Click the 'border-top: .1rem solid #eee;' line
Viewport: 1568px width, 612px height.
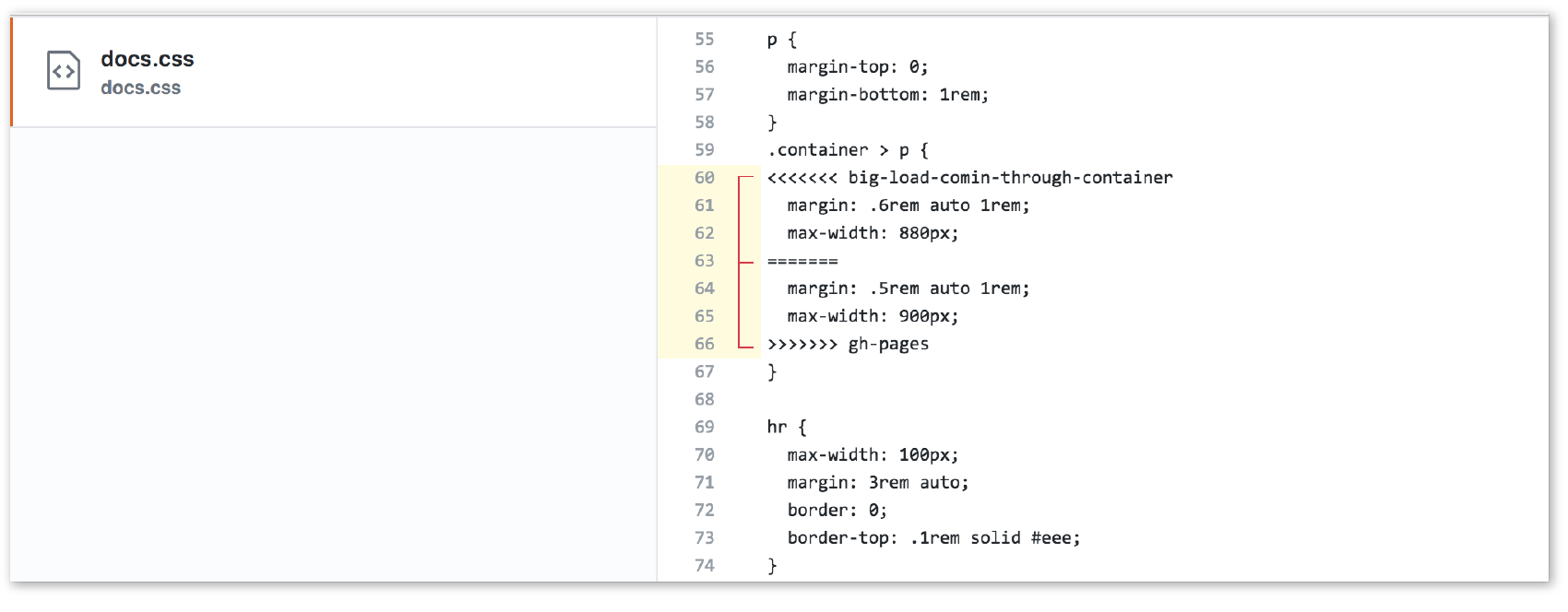click(932, 537)
